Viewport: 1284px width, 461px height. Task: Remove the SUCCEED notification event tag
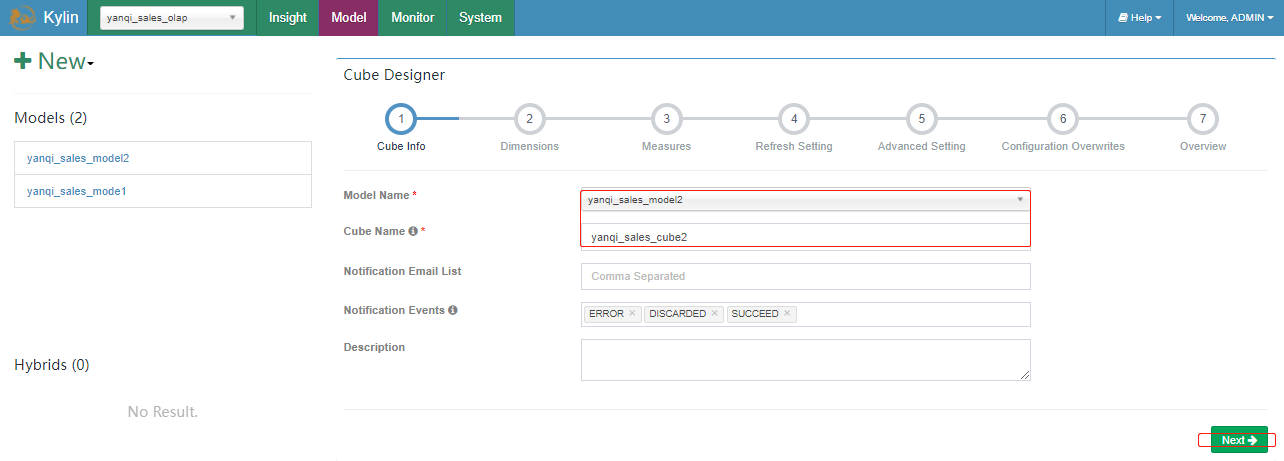(x=787, y=314)
